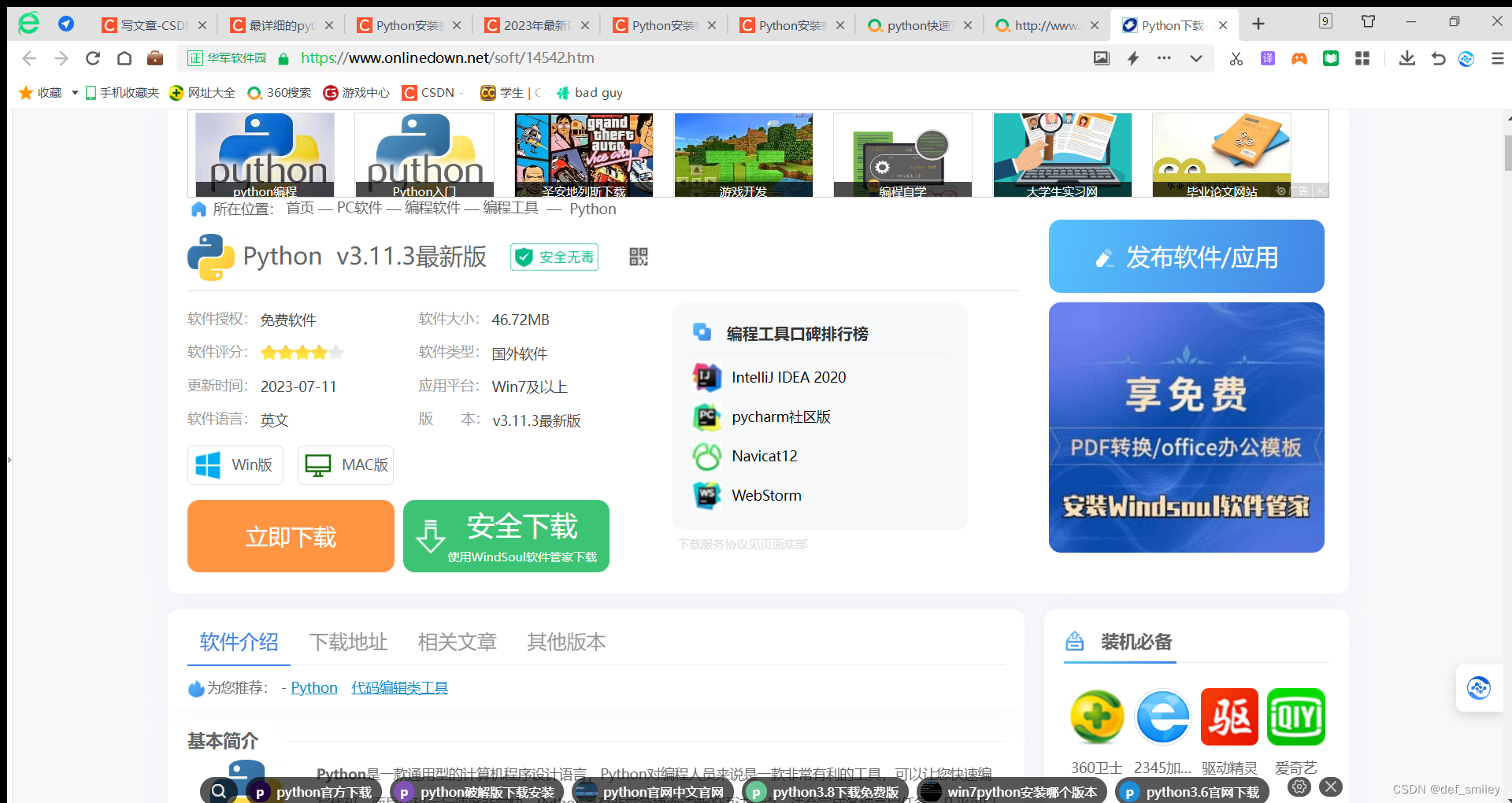Viewport: 1512px width, 803px height.
Task: Click the browser forward arrow
Action: click(61, 58)
